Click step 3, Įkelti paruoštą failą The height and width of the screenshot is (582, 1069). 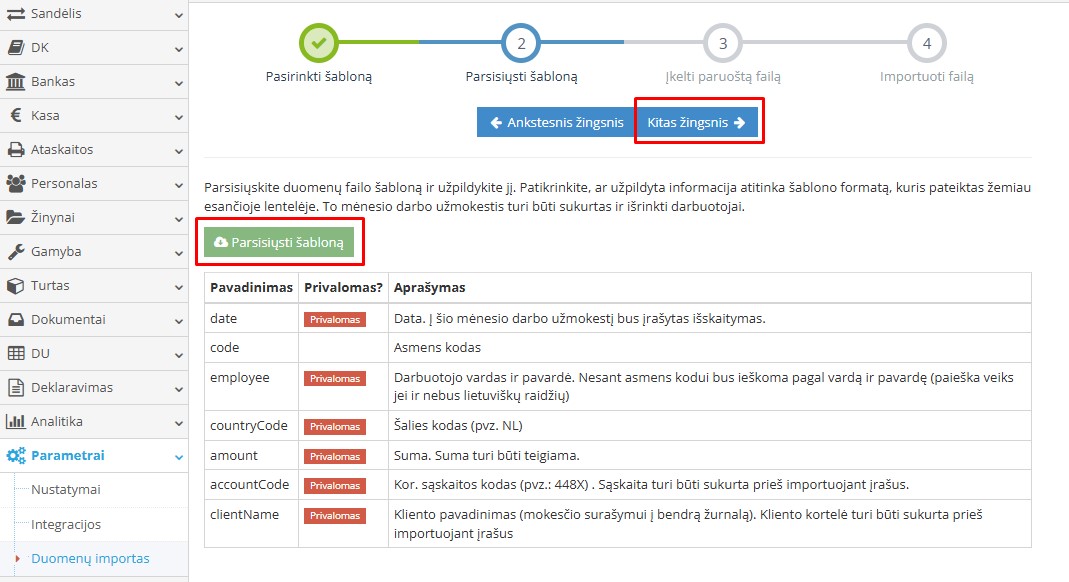[x=723, y=43]
